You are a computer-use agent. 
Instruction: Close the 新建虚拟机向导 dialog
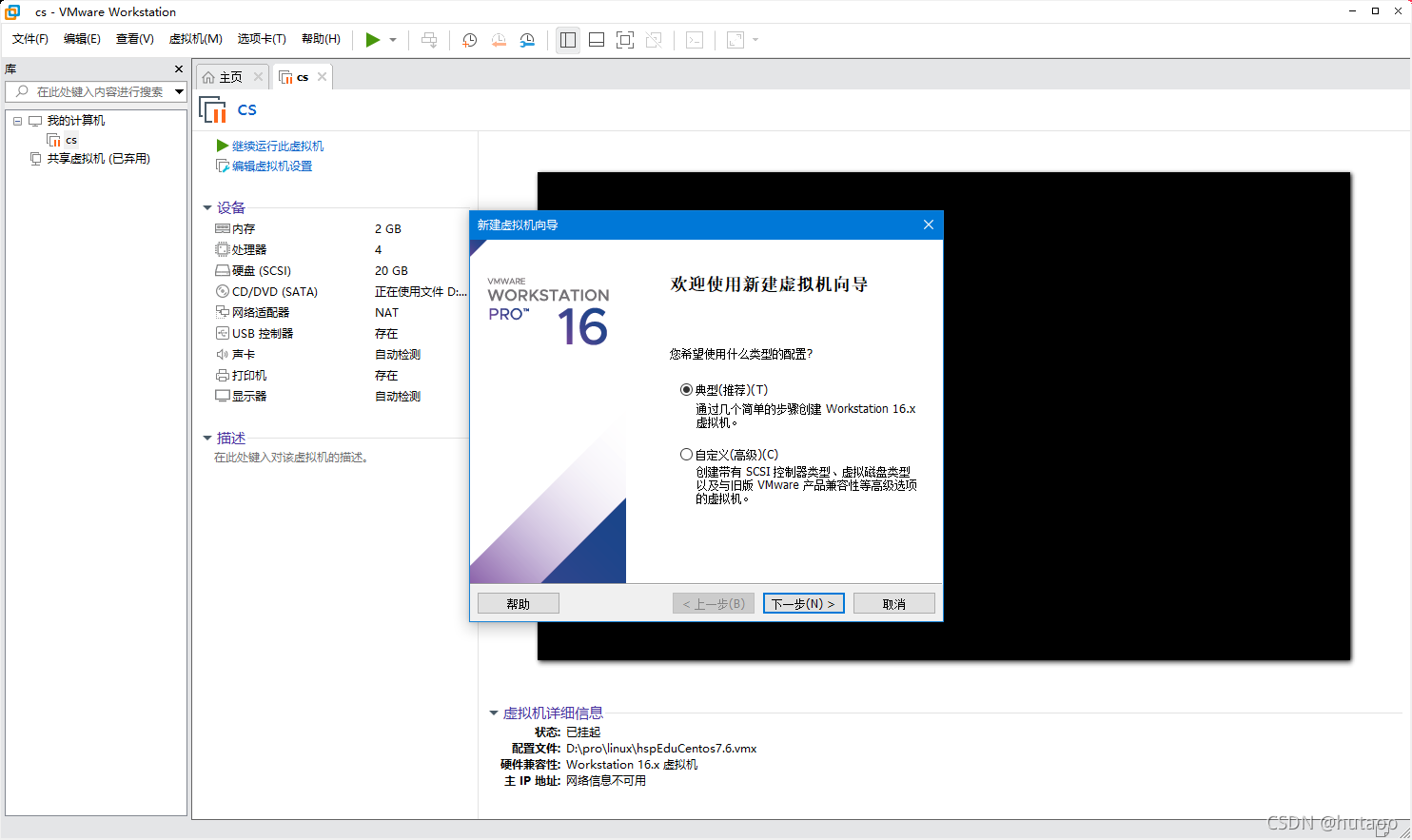point(929,225)
